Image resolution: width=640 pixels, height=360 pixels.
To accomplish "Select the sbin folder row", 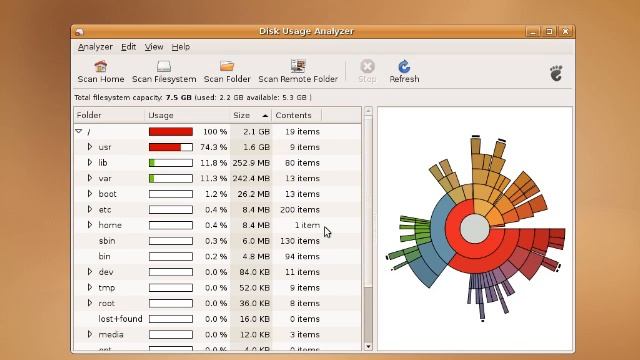I will [218, 241].
